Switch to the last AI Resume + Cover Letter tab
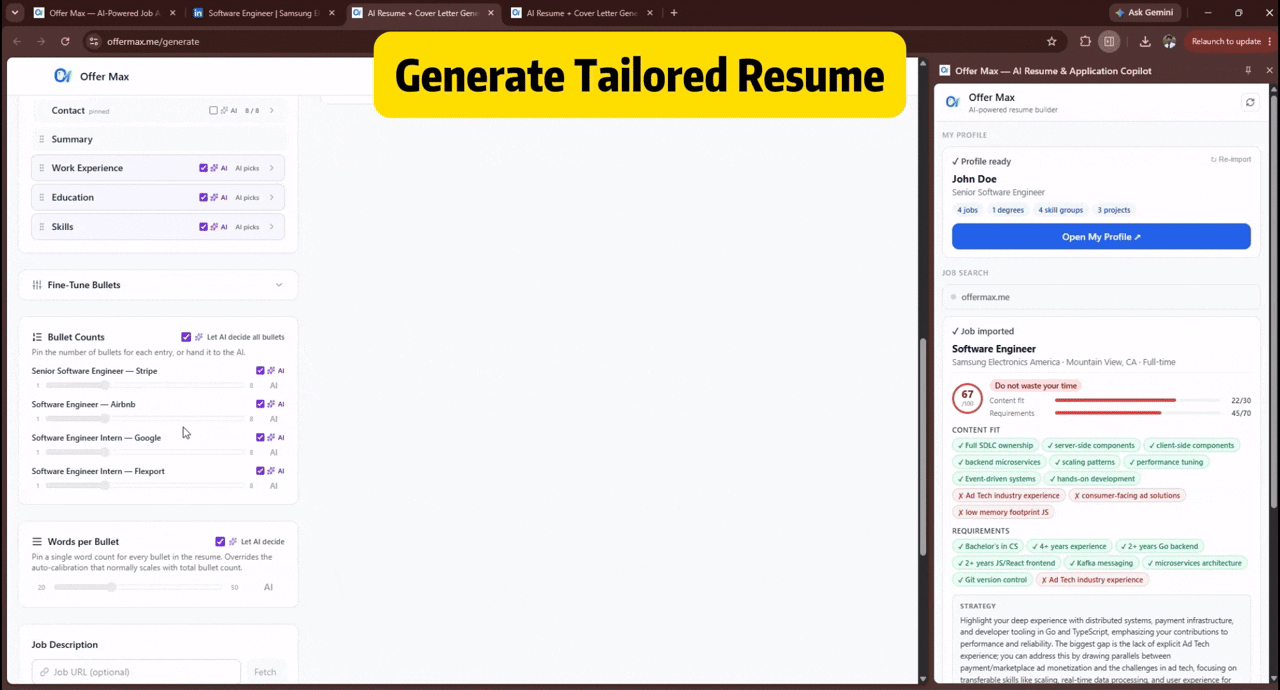 583,13
